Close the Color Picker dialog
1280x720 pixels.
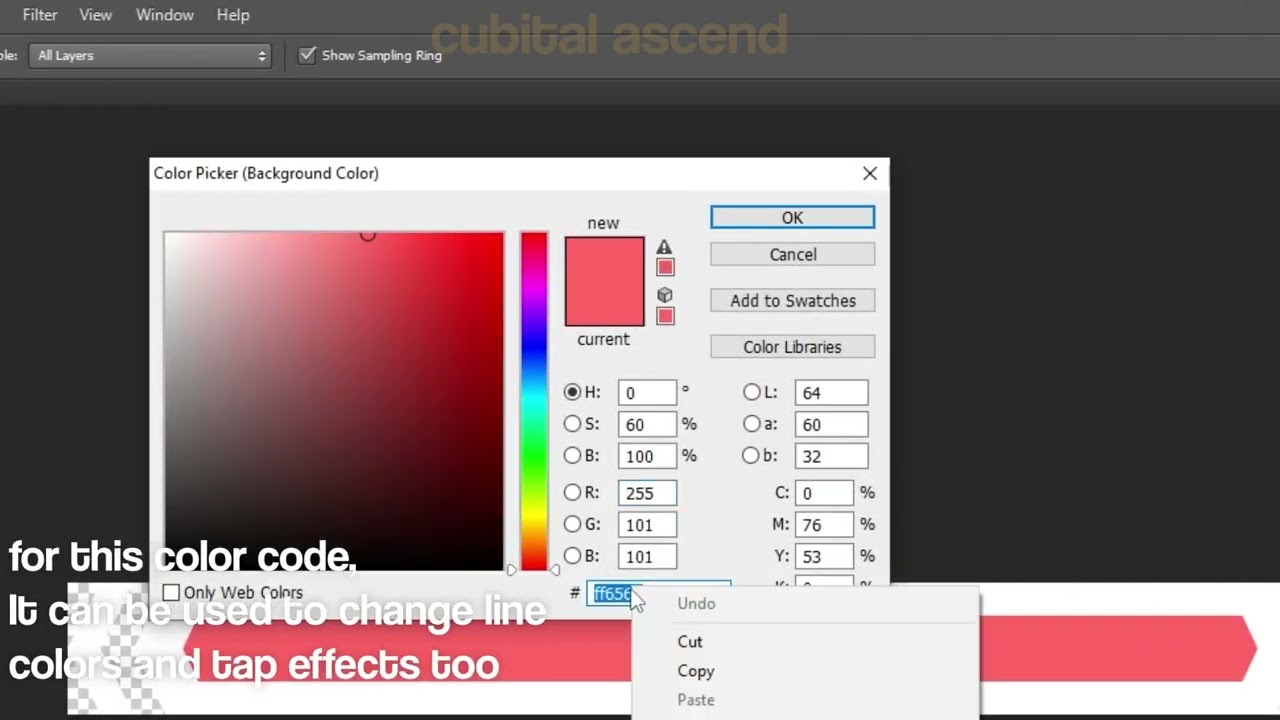tap(870, 173)
